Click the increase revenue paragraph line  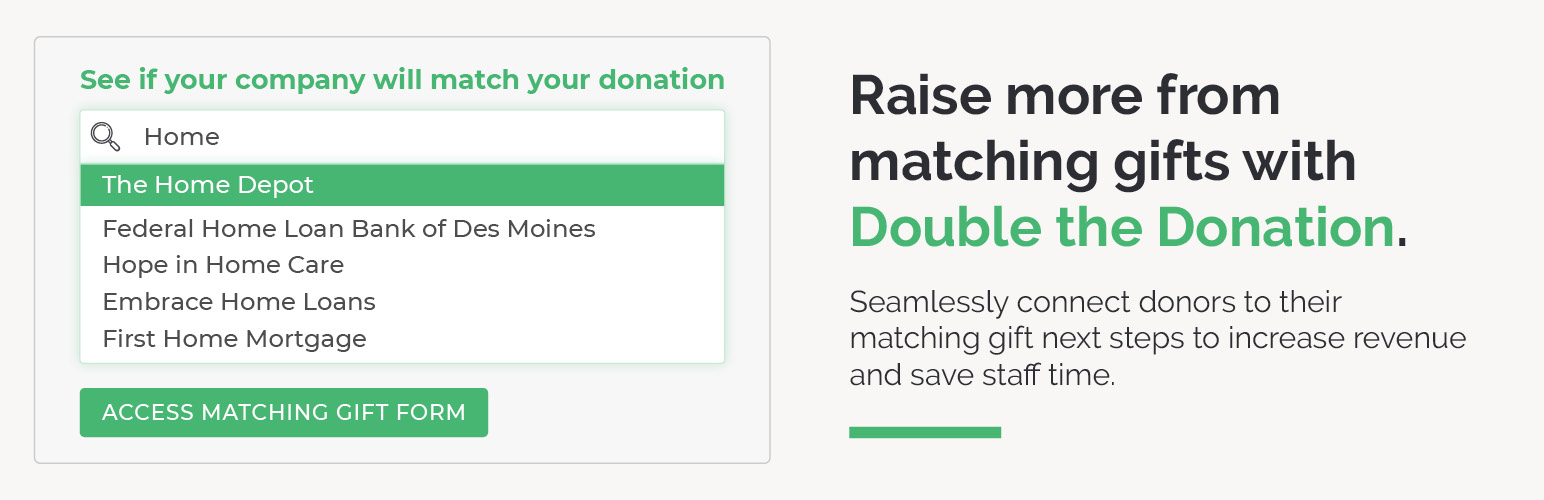[x=1157, y=338]
